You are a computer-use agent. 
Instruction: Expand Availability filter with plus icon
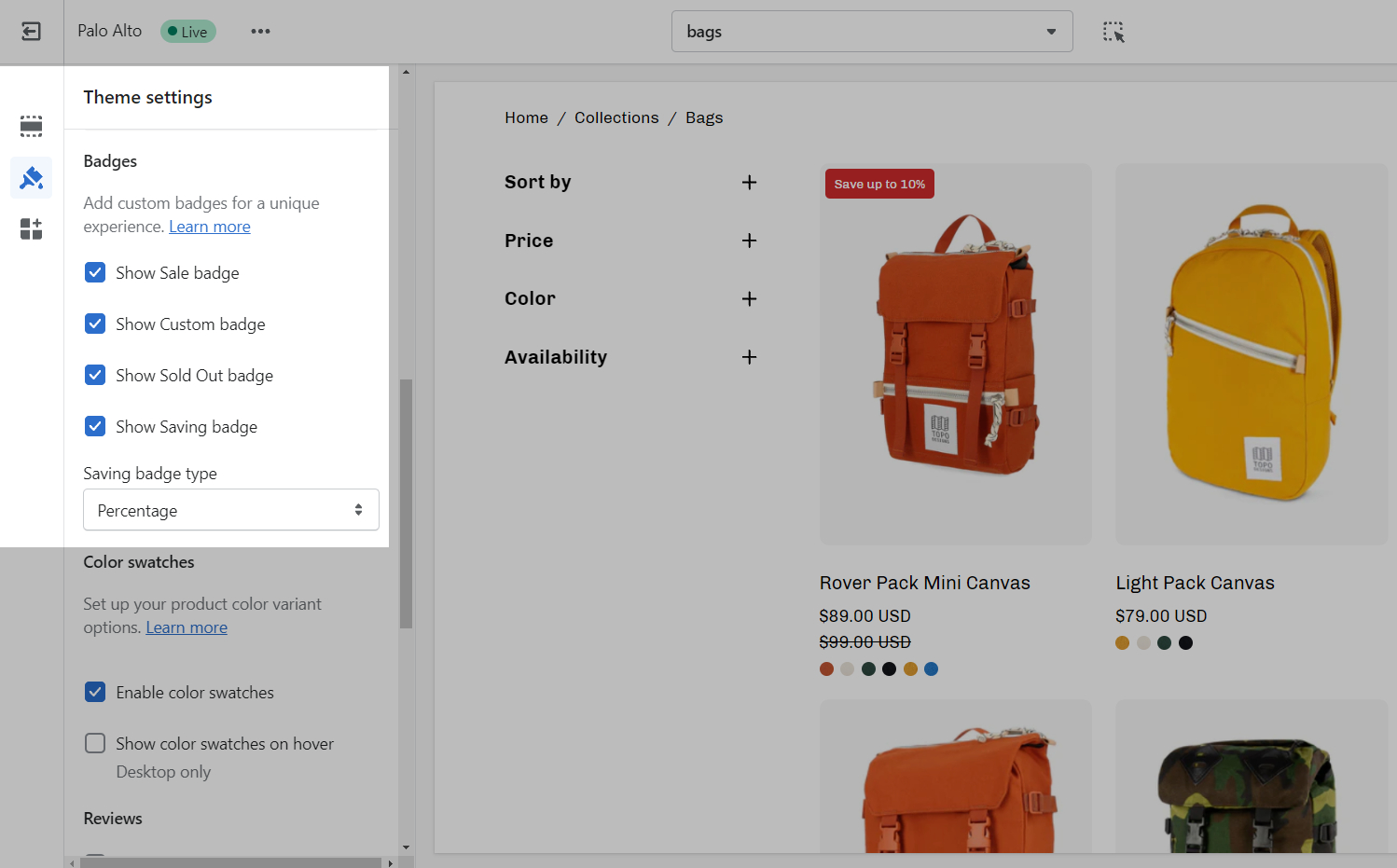click(749, 357)
